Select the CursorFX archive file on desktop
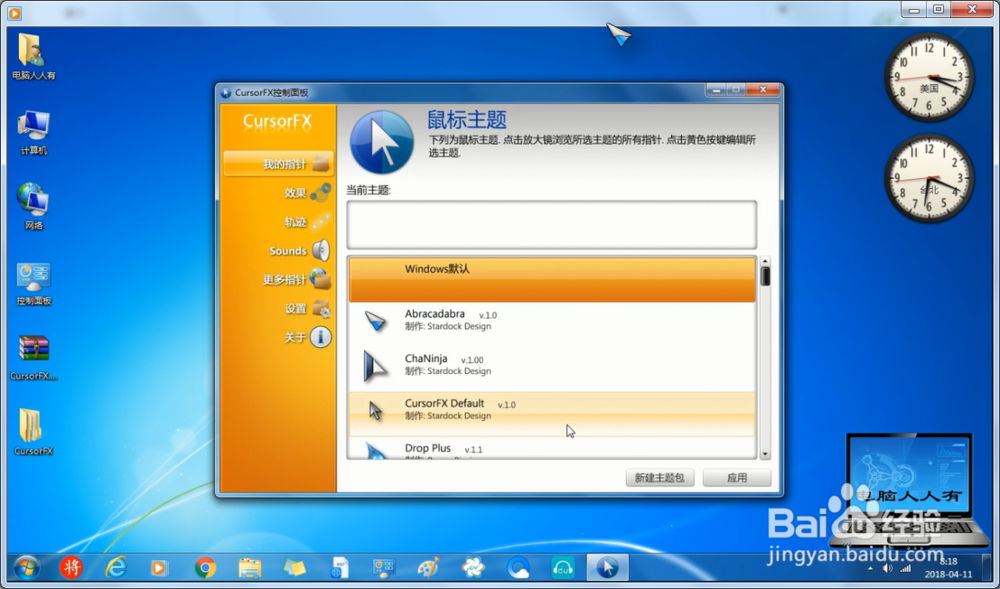The width and height of the screenshot is (1000, 589). (x=33, y=357)
